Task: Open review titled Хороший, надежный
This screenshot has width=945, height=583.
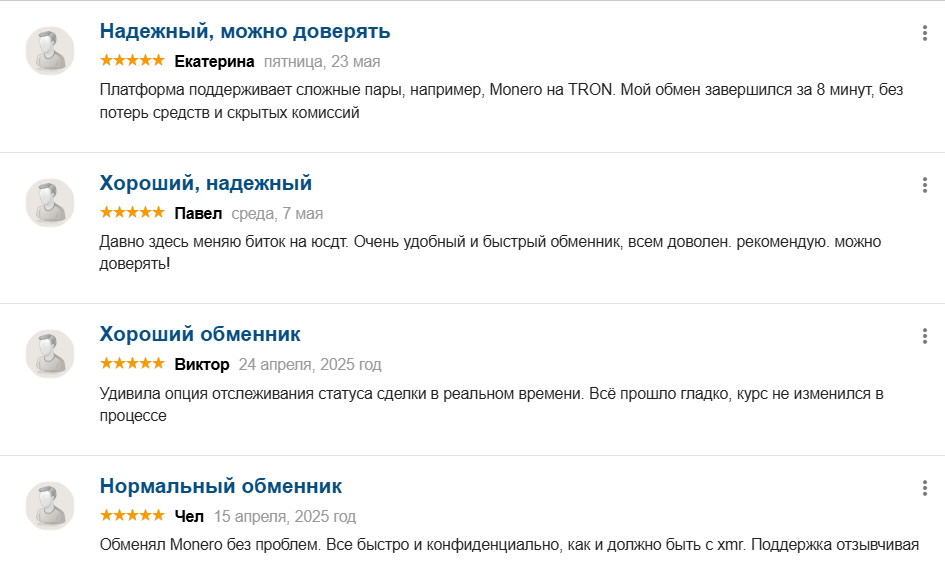Action: coord(206,183)
